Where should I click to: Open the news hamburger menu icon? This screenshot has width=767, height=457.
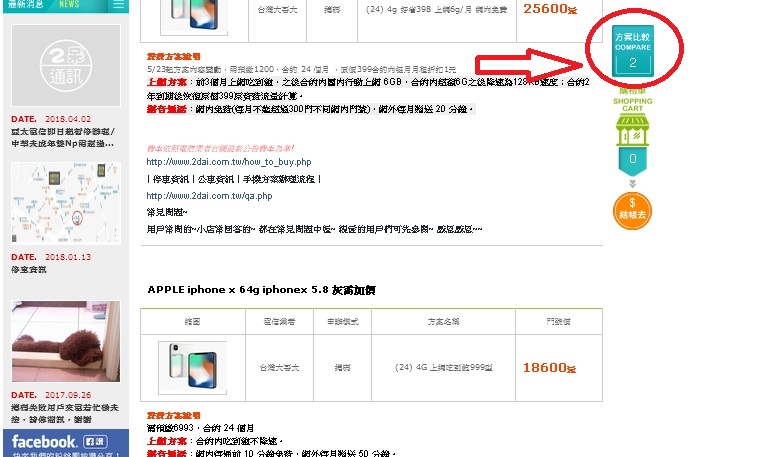[x=118, y=4]
